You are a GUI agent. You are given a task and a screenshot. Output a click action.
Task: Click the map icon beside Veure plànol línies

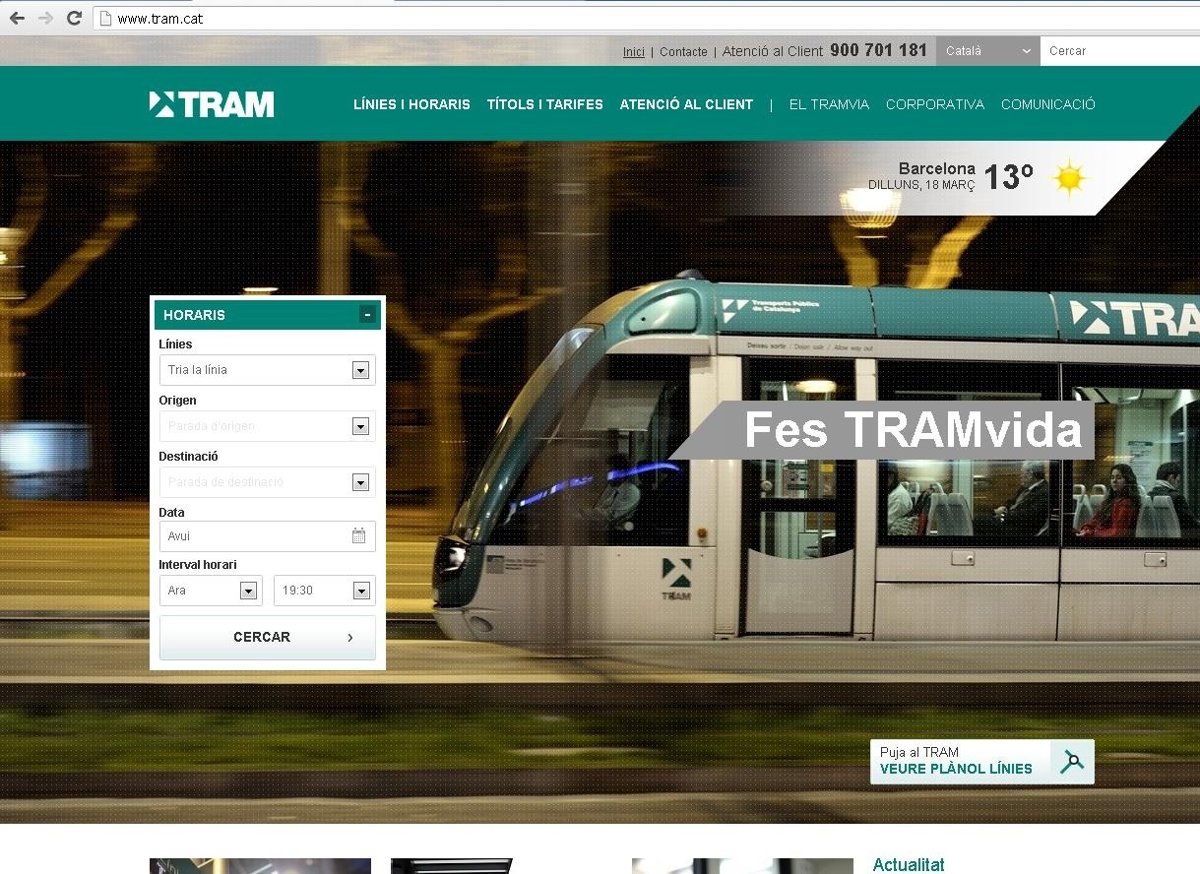tap(1072, 761)
